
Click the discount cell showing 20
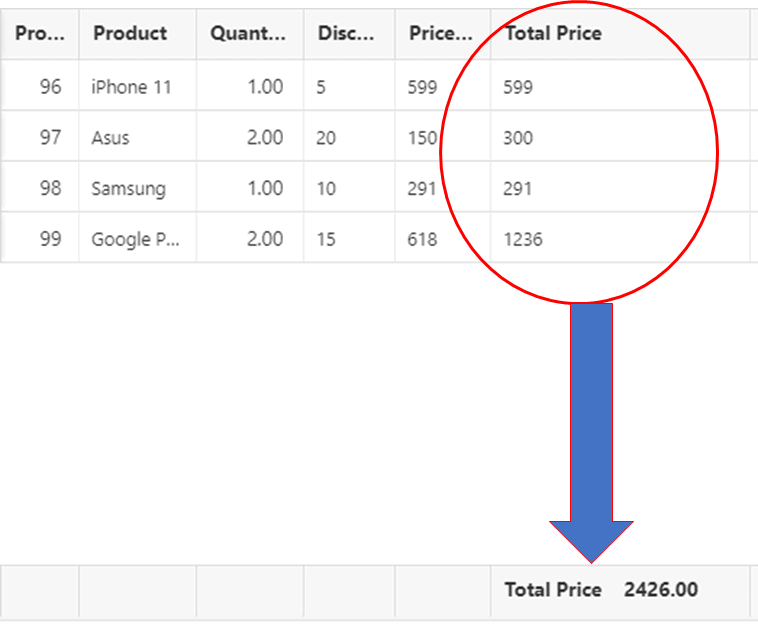[326, 138]
